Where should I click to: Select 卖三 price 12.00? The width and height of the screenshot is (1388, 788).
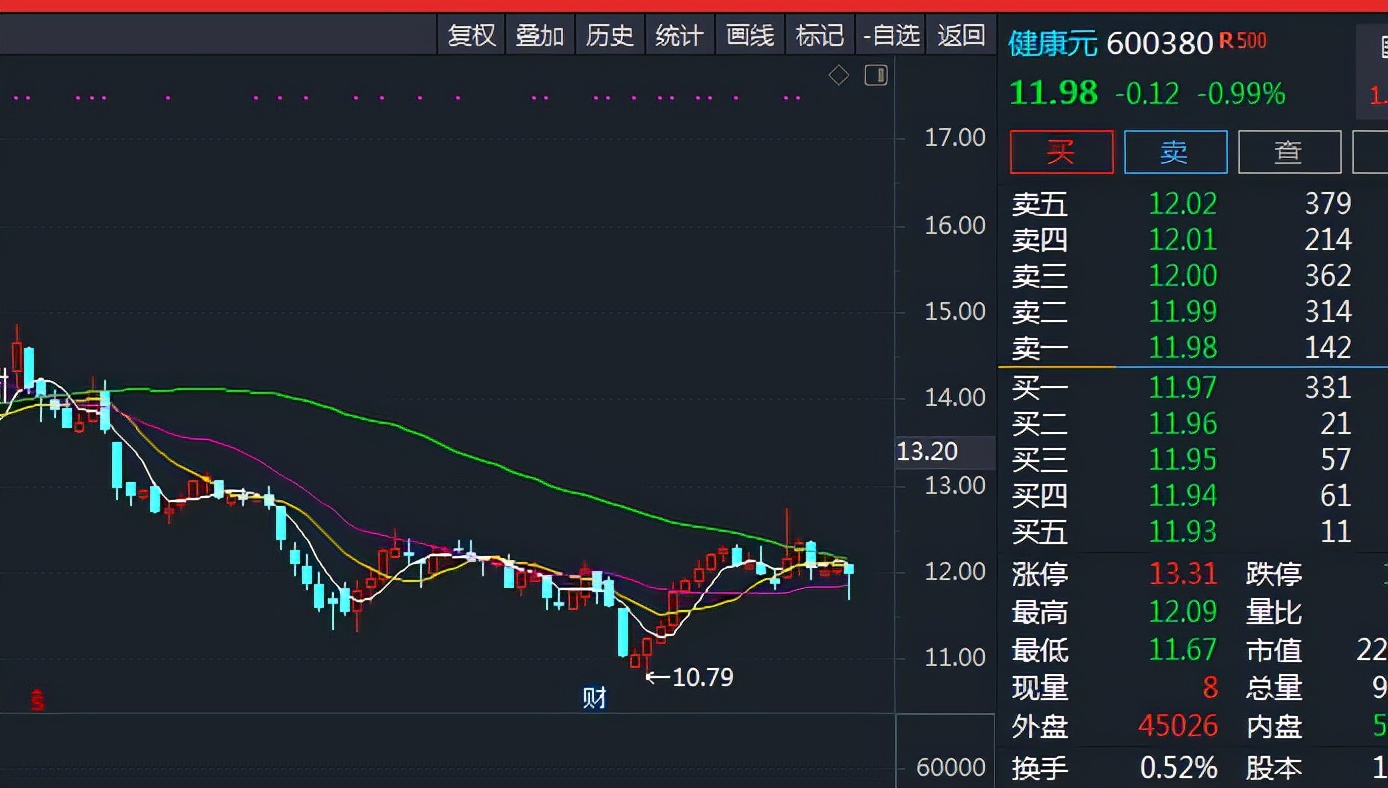(1183, 276)
